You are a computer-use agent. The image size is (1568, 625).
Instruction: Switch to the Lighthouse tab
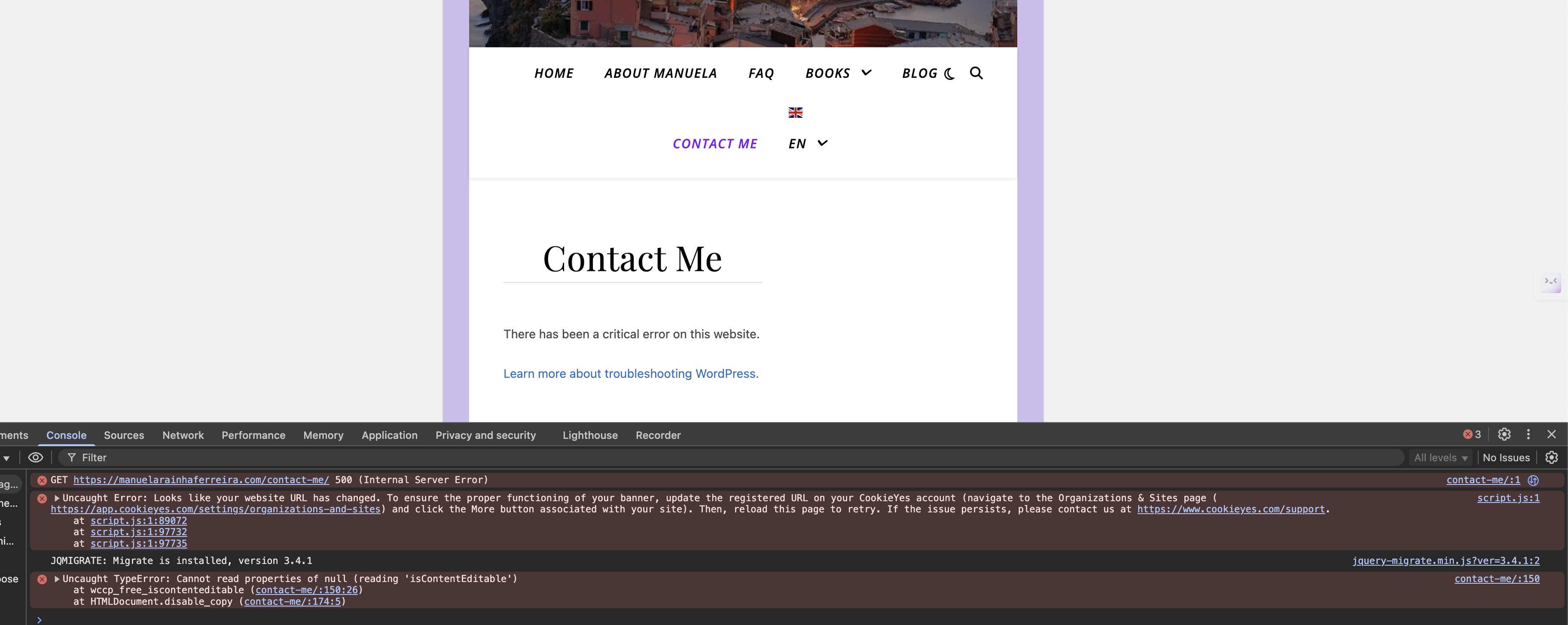point(589,435)
